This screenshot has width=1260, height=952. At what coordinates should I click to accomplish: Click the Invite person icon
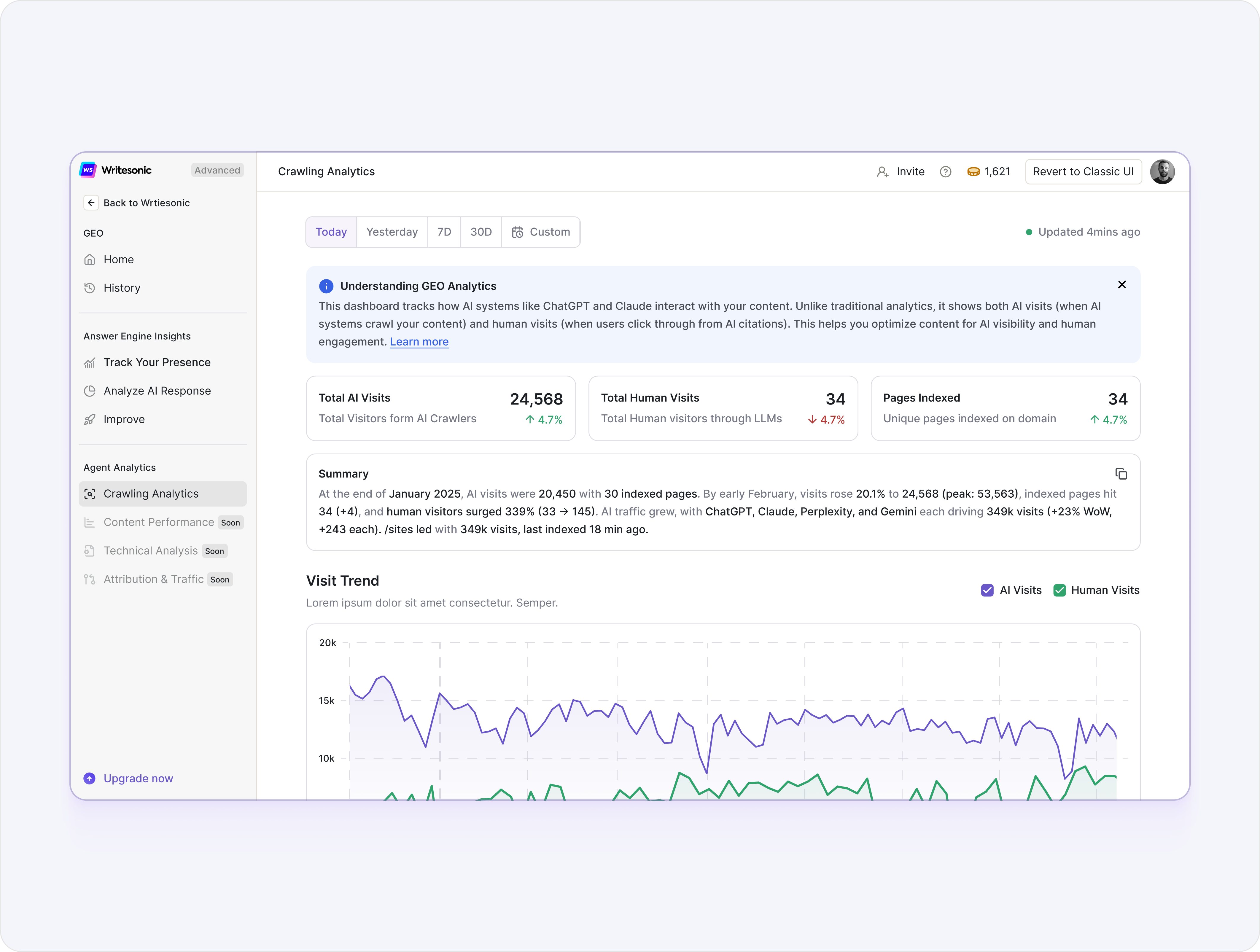point(882,171)
